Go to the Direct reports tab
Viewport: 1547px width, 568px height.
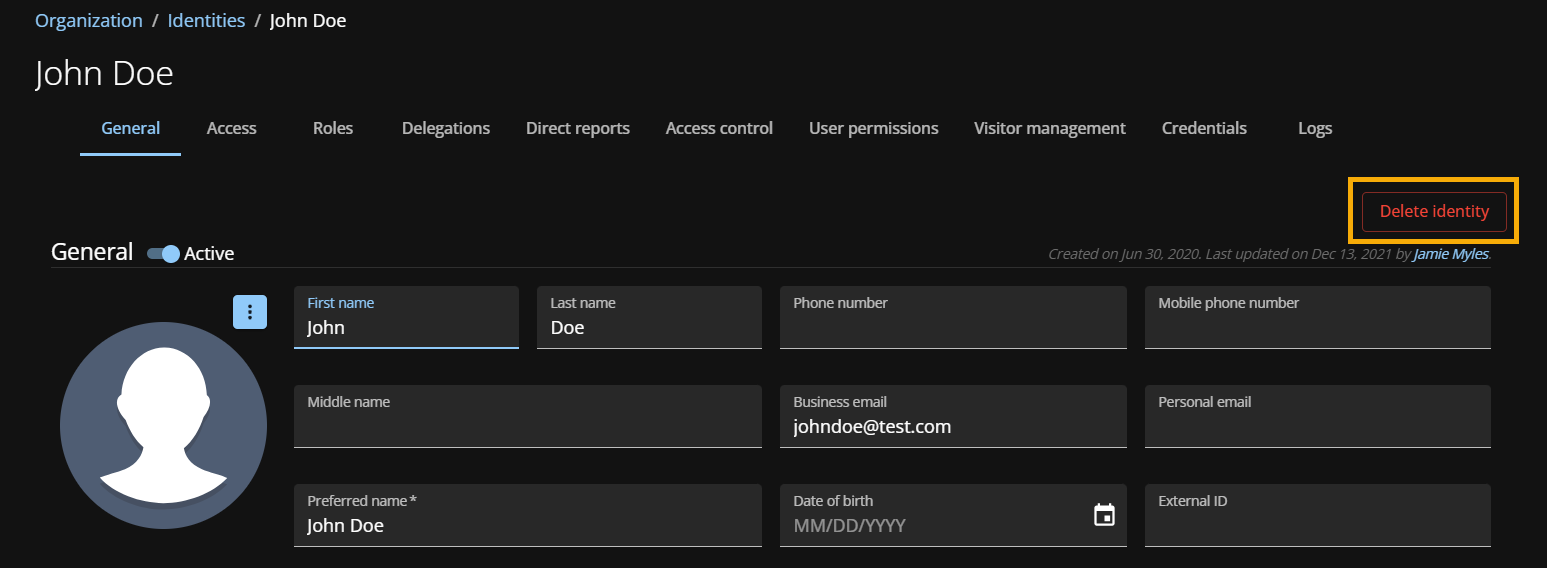point(578,128)
